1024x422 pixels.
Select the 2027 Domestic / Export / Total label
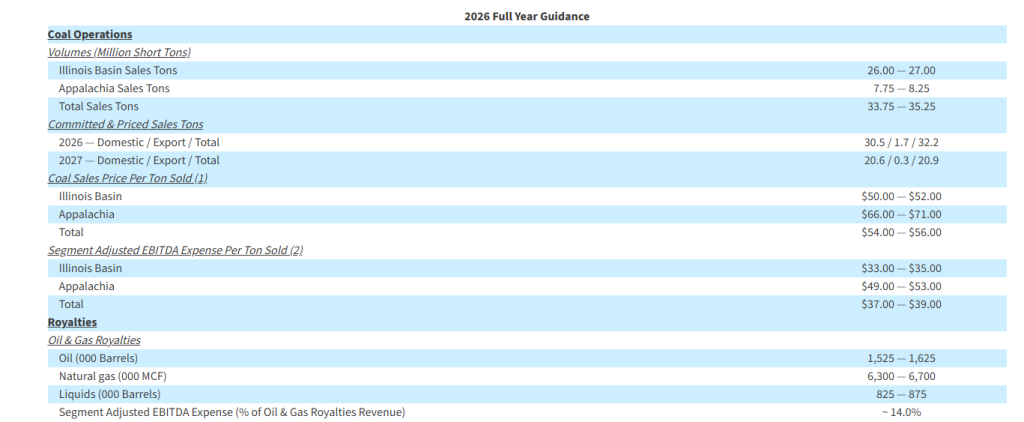[139, 160]
